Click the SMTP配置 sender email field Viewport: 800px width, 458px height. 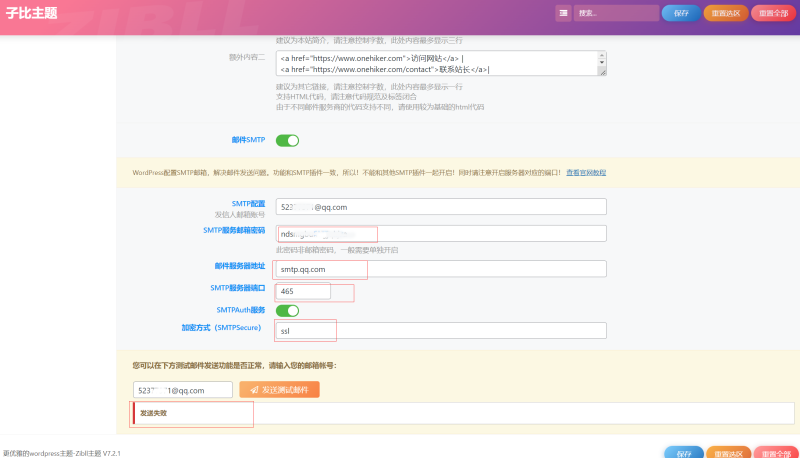click(441, 207)
